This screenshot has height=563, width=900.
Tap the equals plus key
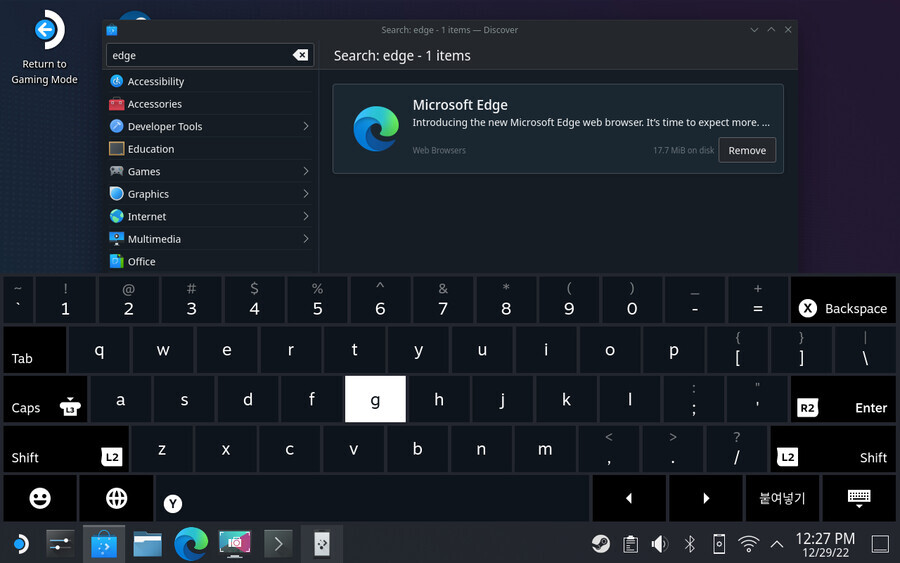(758, 300)
